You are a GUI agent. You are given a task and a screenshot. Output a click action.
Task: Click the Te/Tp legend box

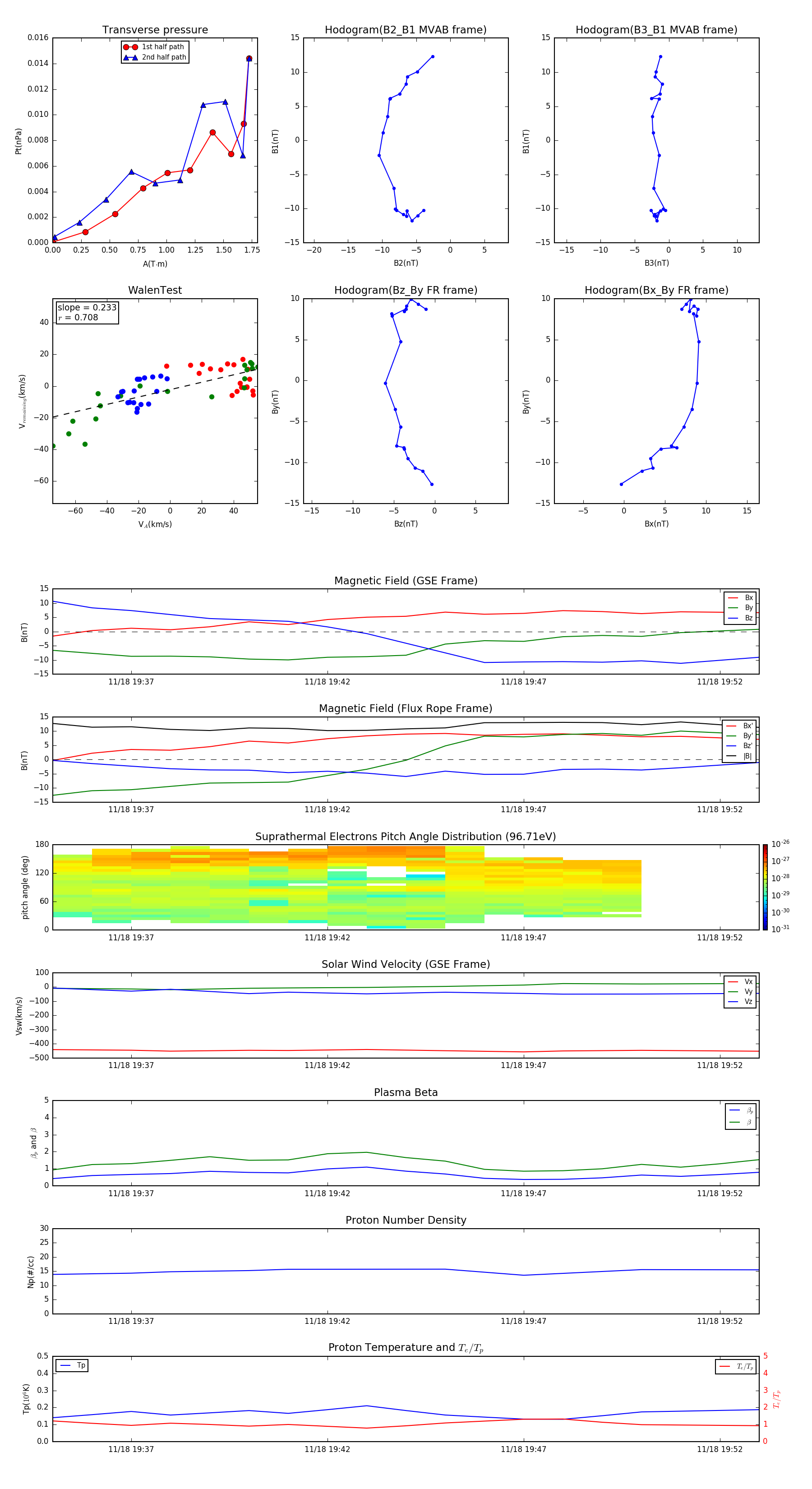736,1366
